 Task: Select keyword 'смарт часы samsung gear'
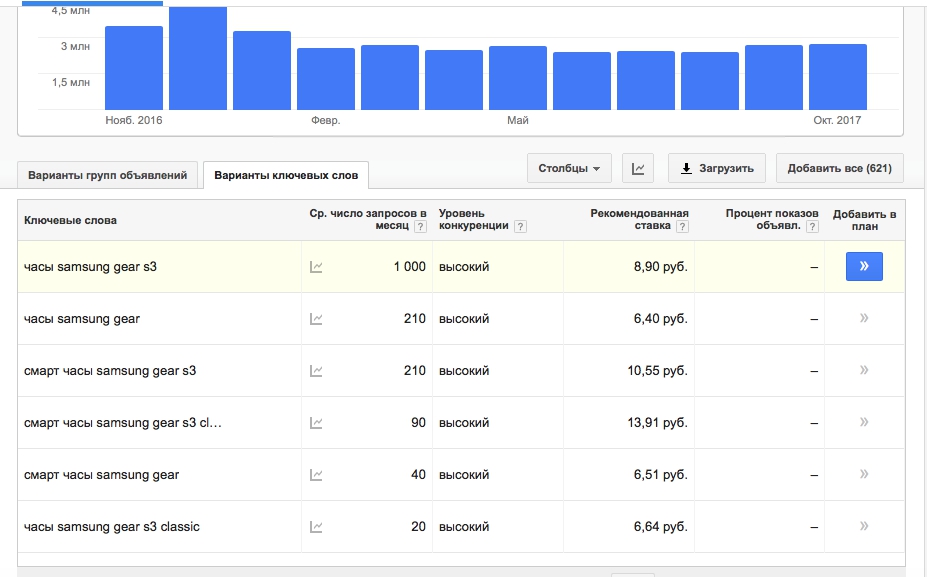[101, 475]
